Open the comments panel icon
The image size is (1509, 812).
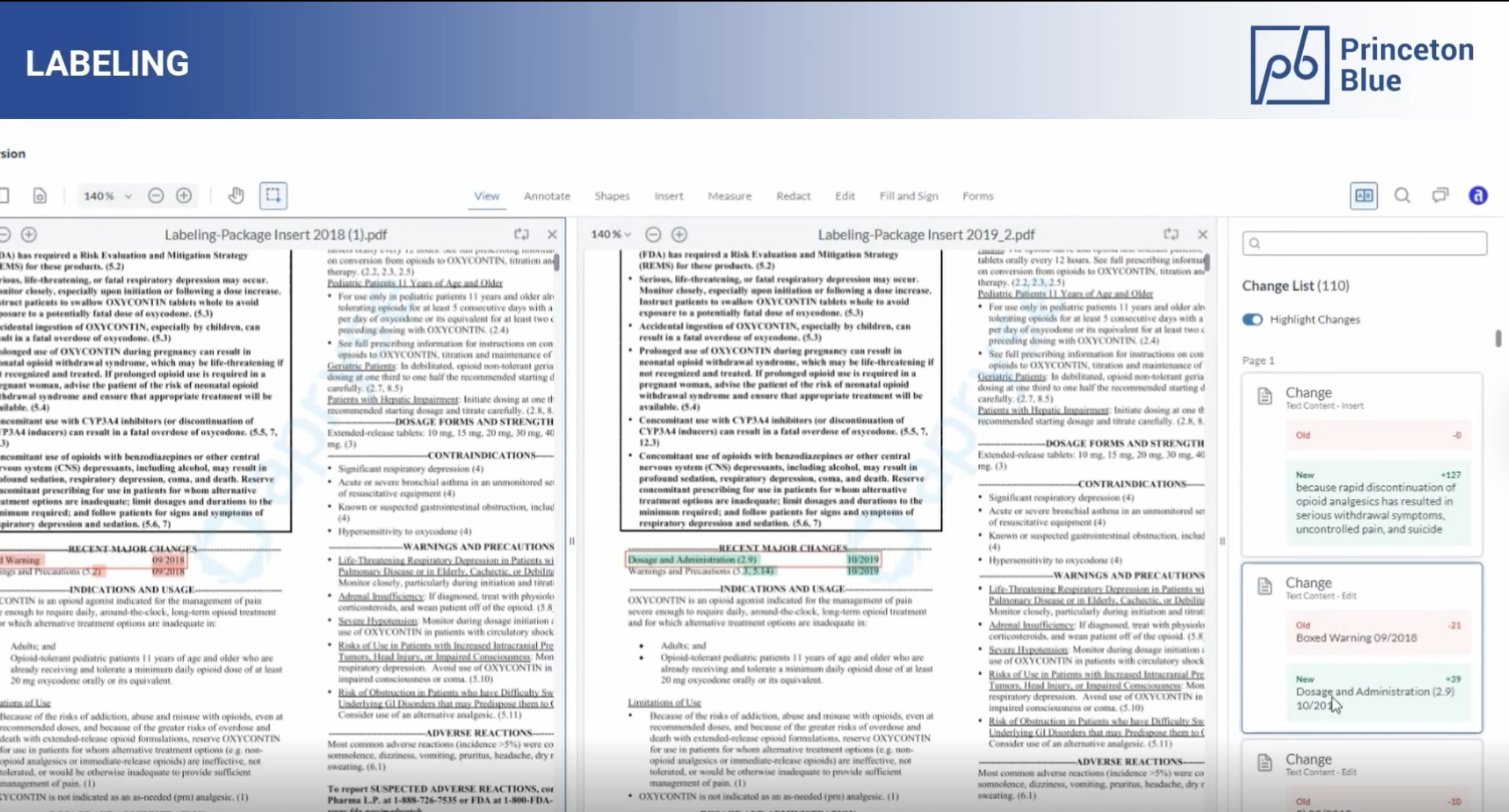pos(1440,196)
